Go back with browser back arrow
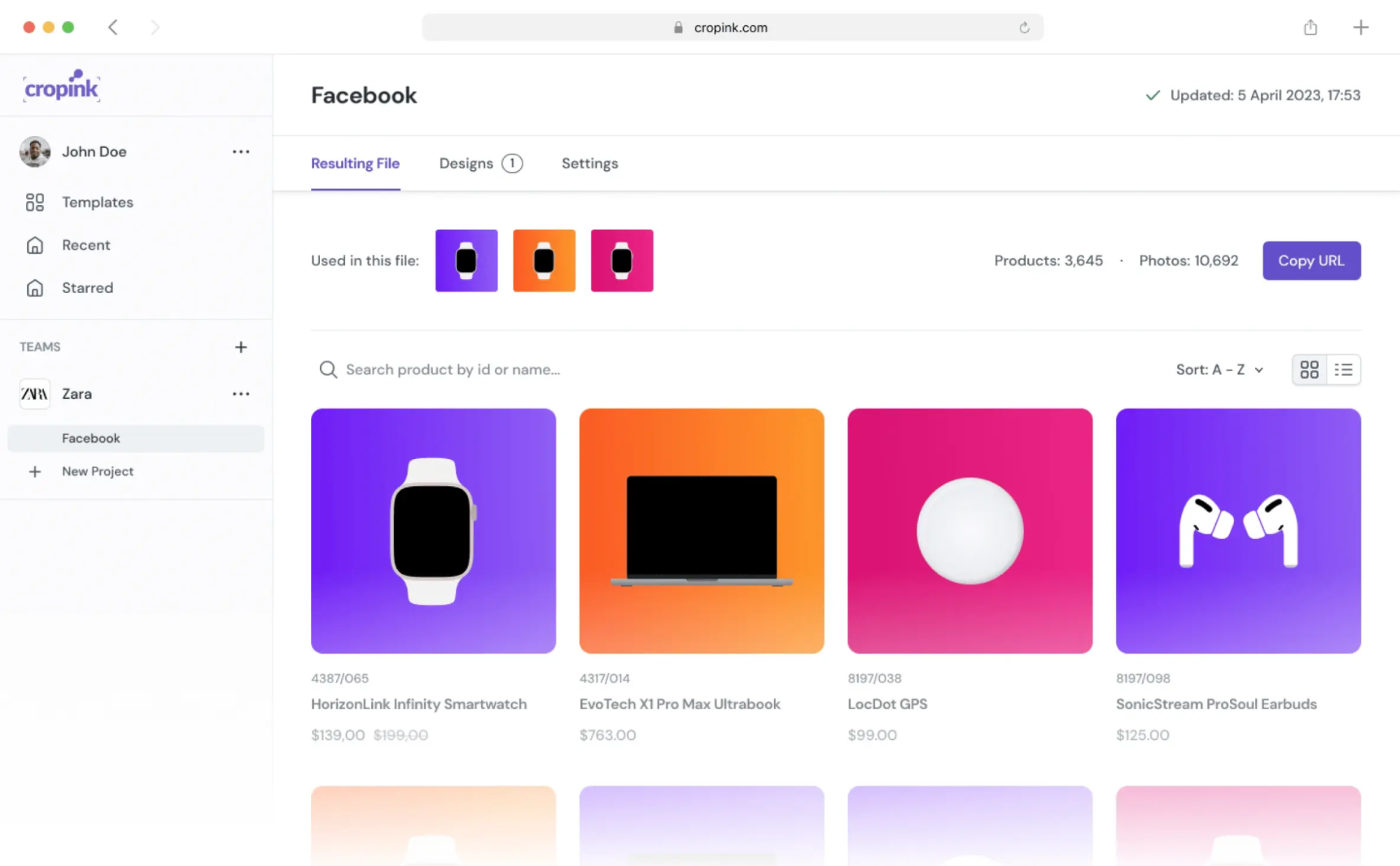 (x=113, y=27)
